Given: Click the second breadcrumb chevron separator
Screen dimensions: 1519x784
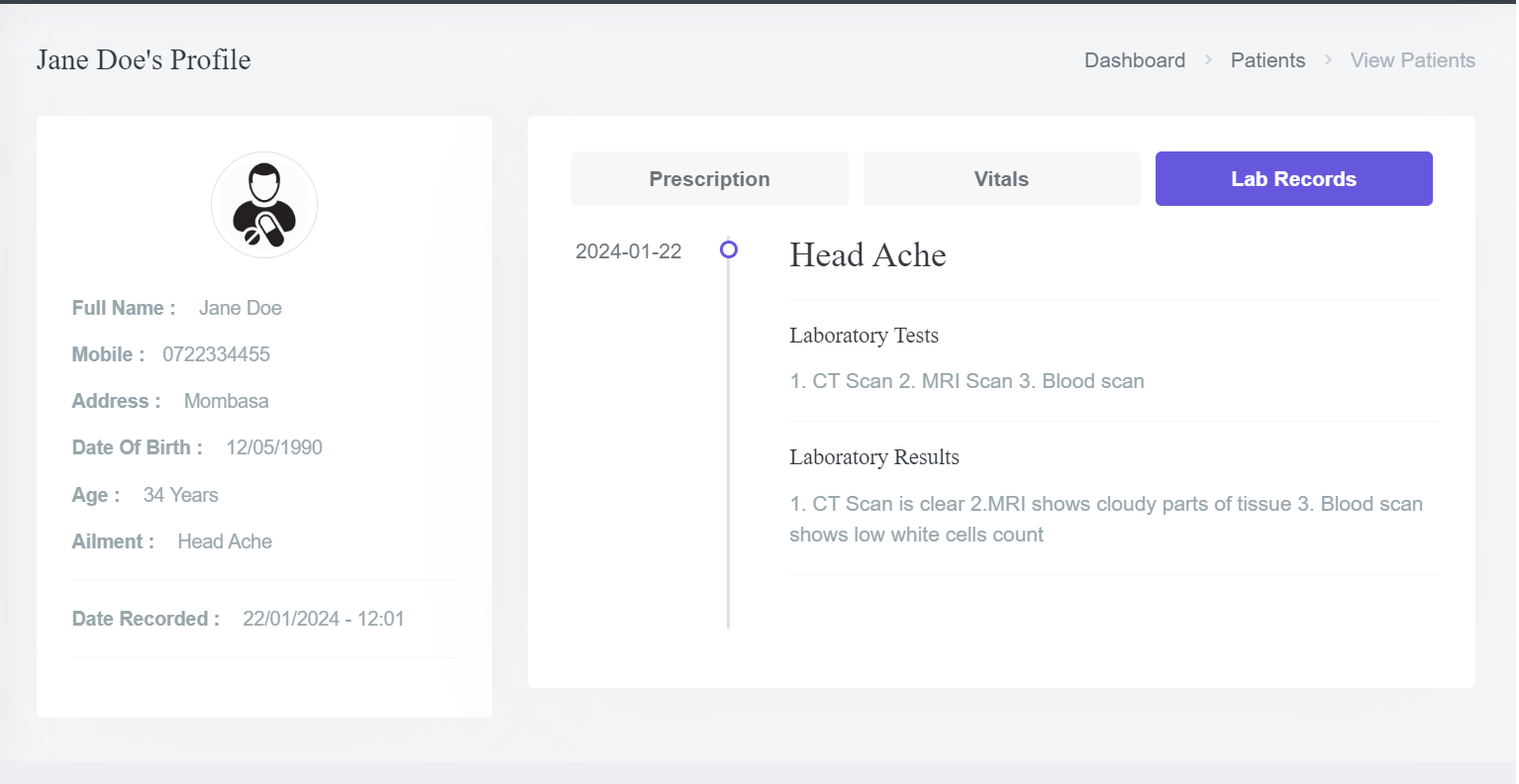Looking at the screenshot, I should click(1328, 60).
